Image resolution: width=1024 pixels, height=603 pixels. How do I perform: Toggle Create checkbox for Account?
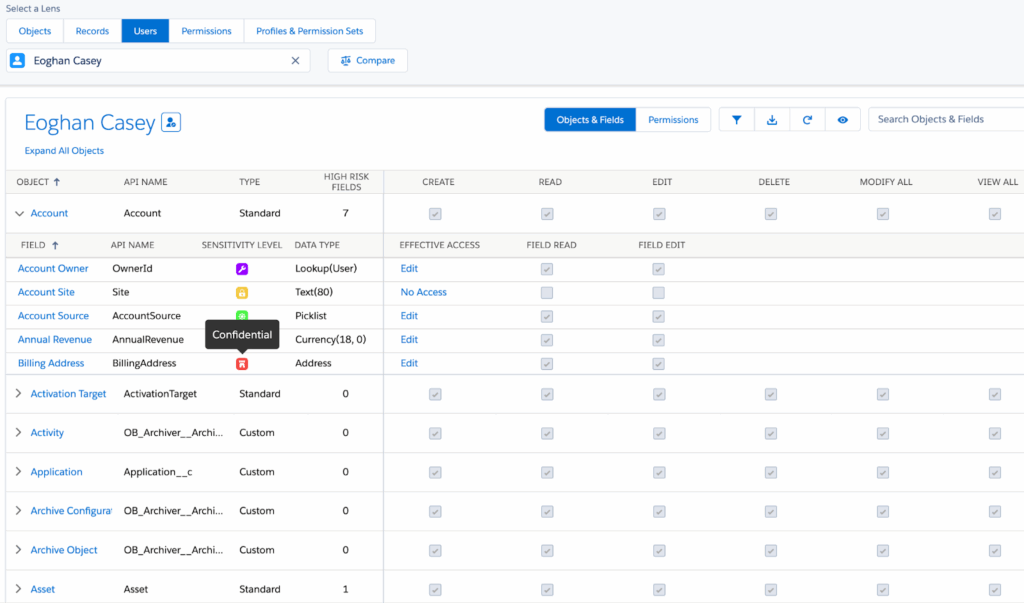[x=435, y=214]
